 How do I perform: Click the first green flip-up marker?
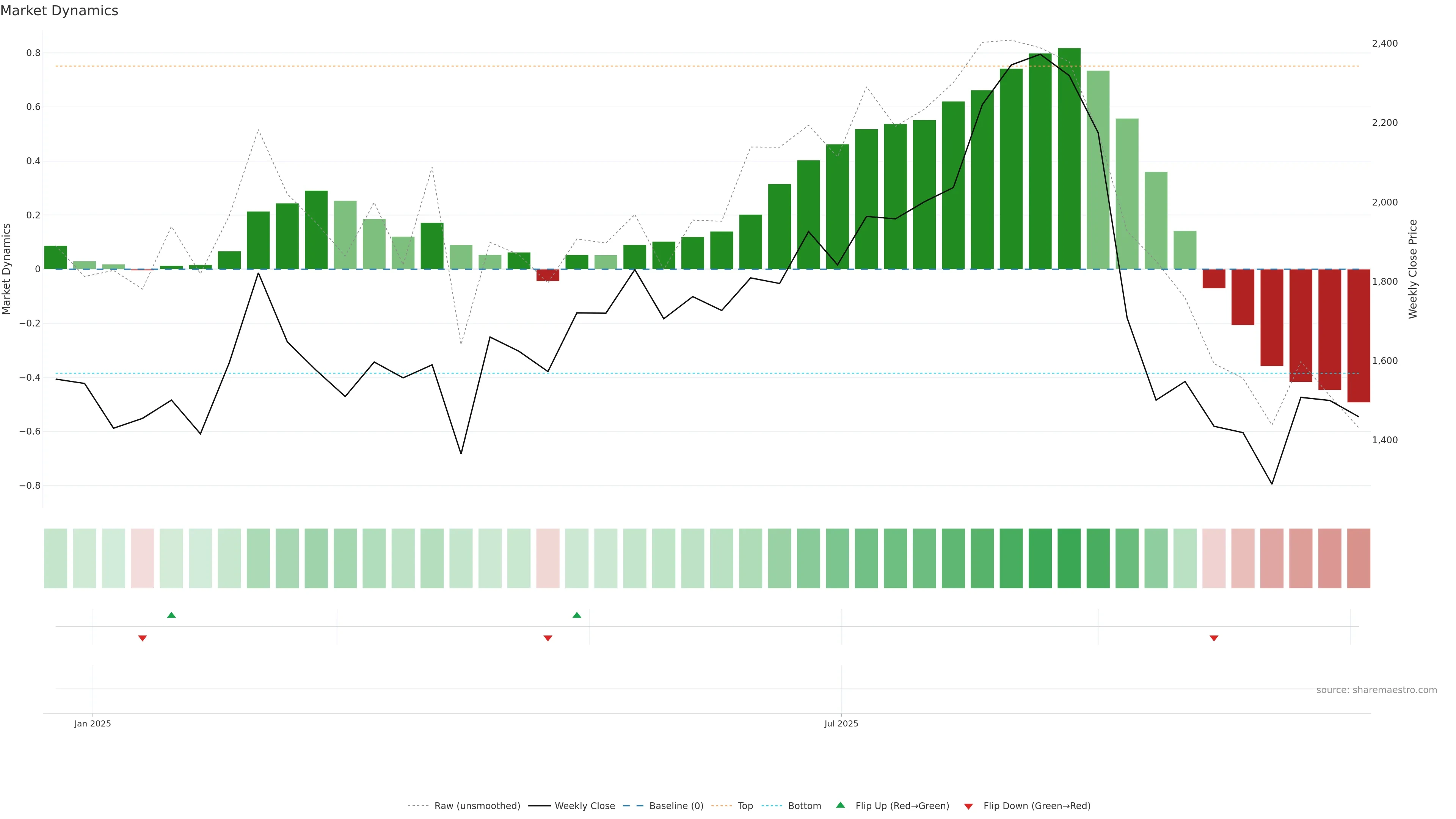pos(171,615)
